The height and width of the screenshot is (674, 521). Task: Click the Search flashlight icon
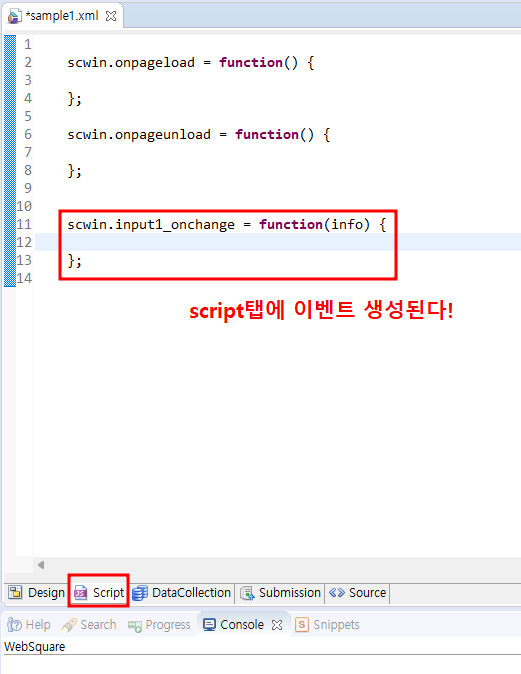click(69, 625)
